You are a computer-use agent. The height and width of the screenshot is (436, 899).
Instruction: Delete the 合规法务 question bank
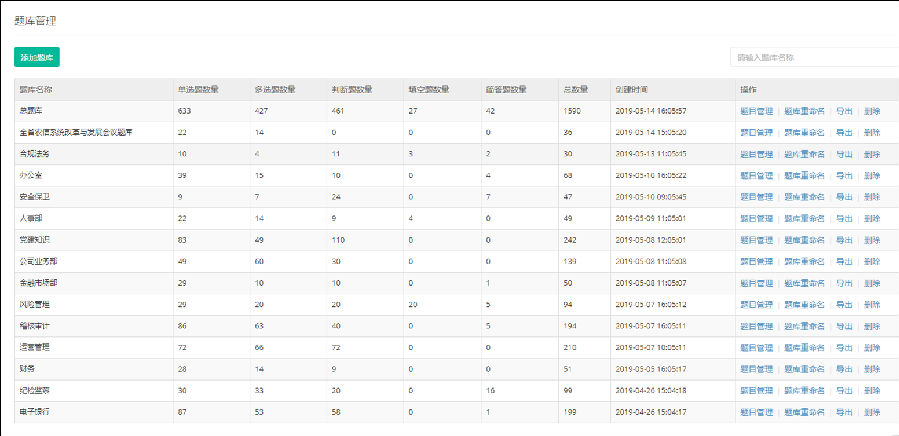[872, 154]
